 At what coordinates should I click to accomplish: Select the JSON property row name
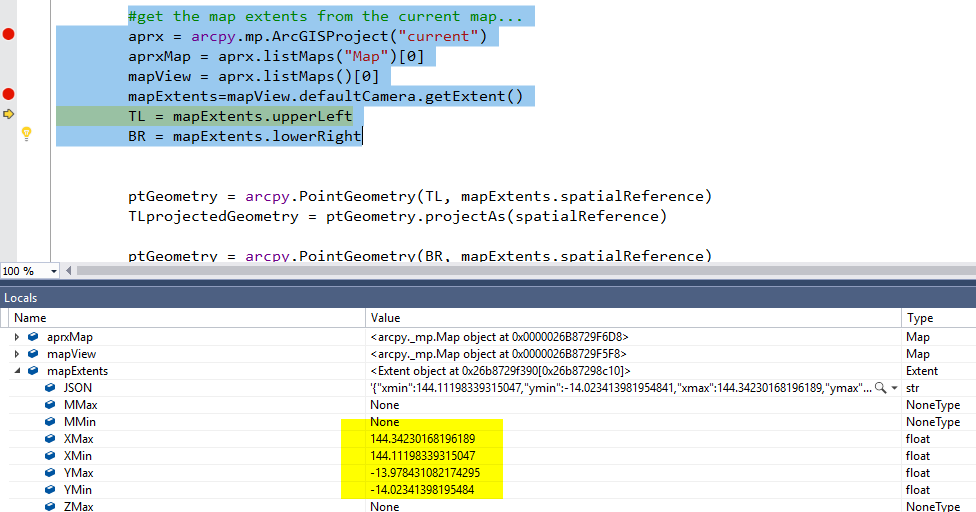pos(78,388)
